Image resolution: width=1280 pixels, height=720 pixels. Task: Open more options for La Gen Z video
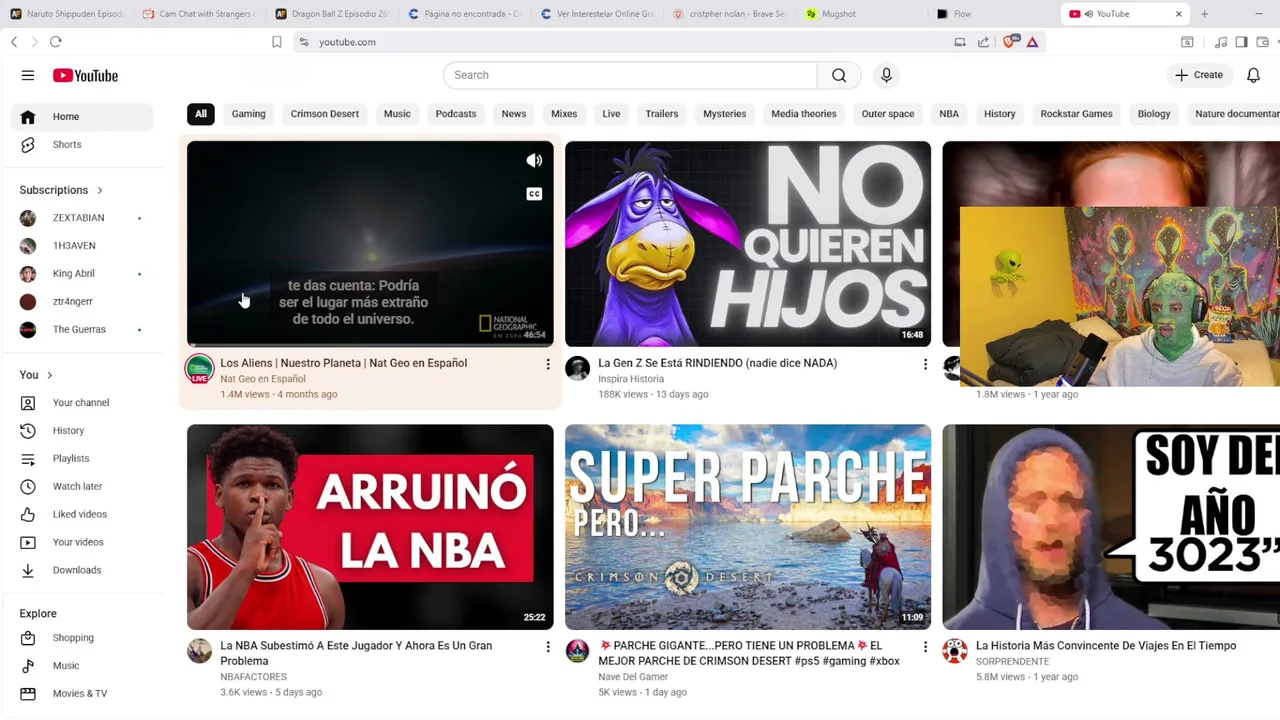[x=925, y=365]
